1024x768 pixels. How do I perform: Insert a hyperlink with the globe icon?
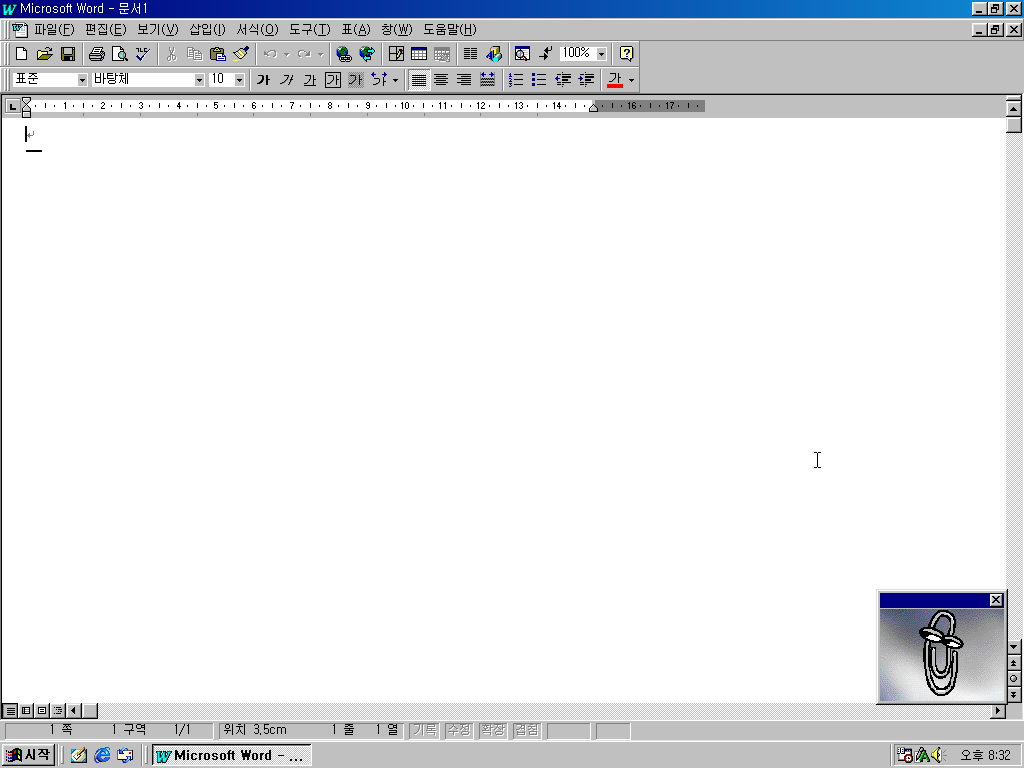pyautogui.click(x=344, y=54)
